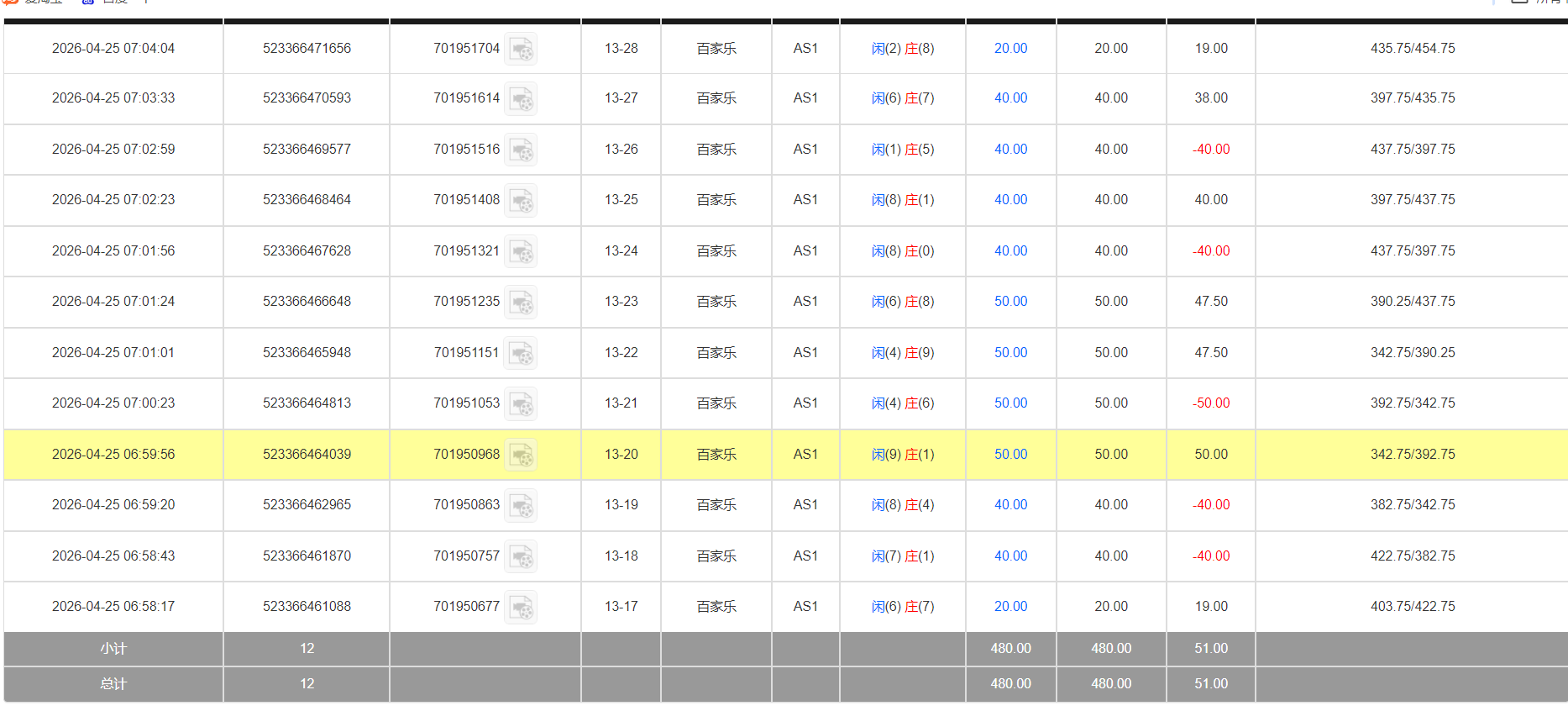Open result link 闲(8) 庄(0) for 13-24

[902, 251]
